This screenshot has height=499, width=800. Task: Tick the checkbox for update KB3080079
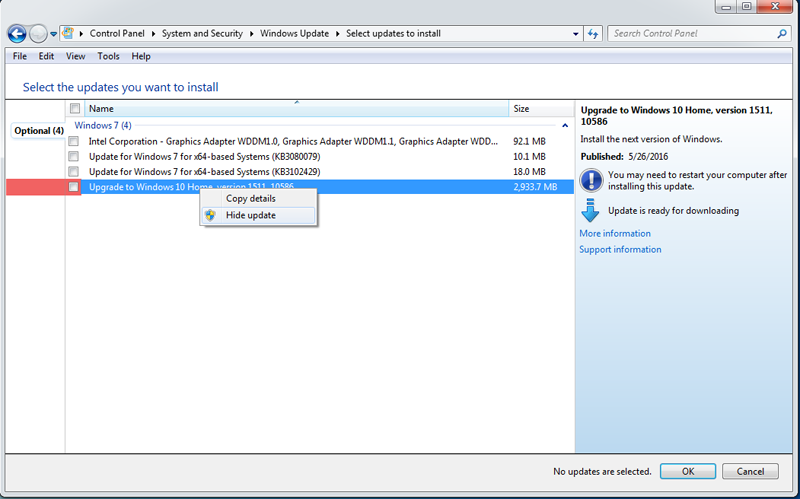74,157
